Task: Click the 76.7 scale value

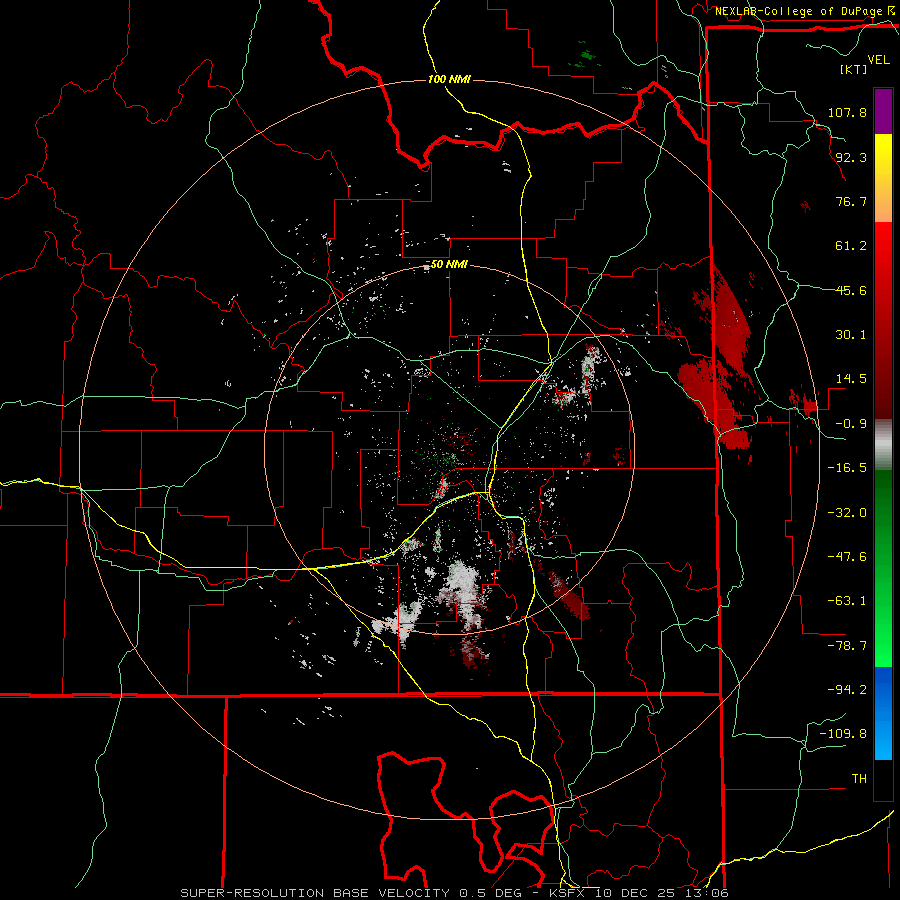Action: (851, 201)
